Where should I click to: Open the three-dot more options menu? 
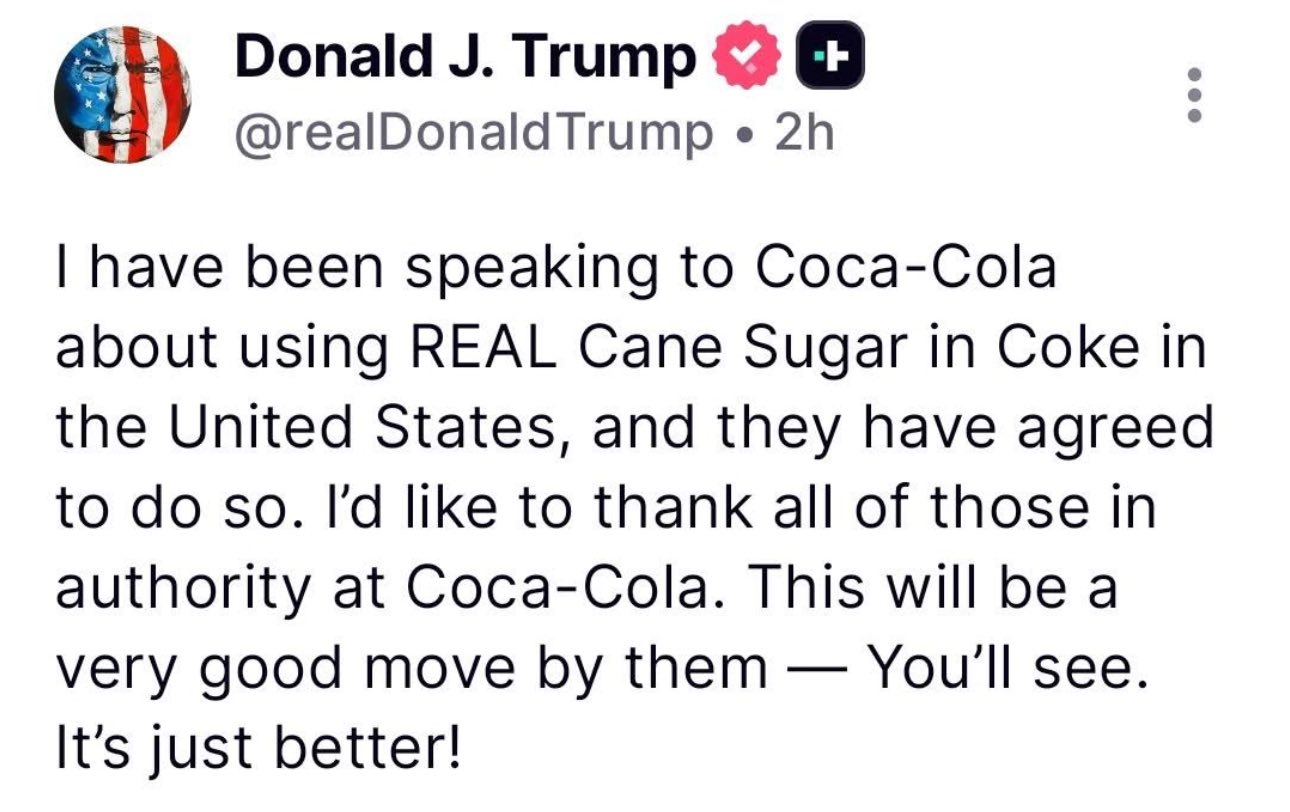click(1192, 95)
